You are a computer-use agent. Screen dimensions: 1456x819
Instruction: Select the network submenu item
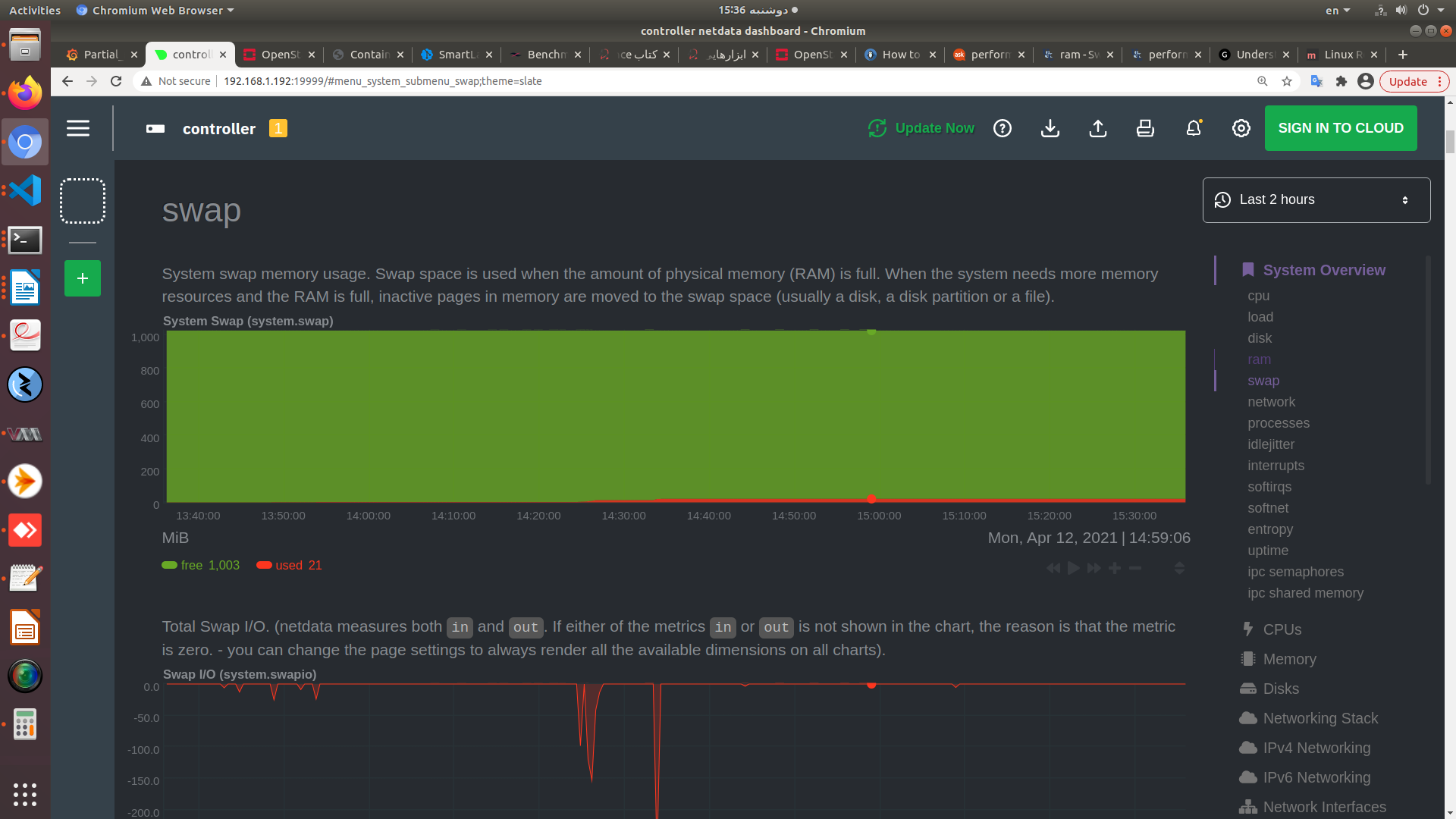click(1271, 402)
